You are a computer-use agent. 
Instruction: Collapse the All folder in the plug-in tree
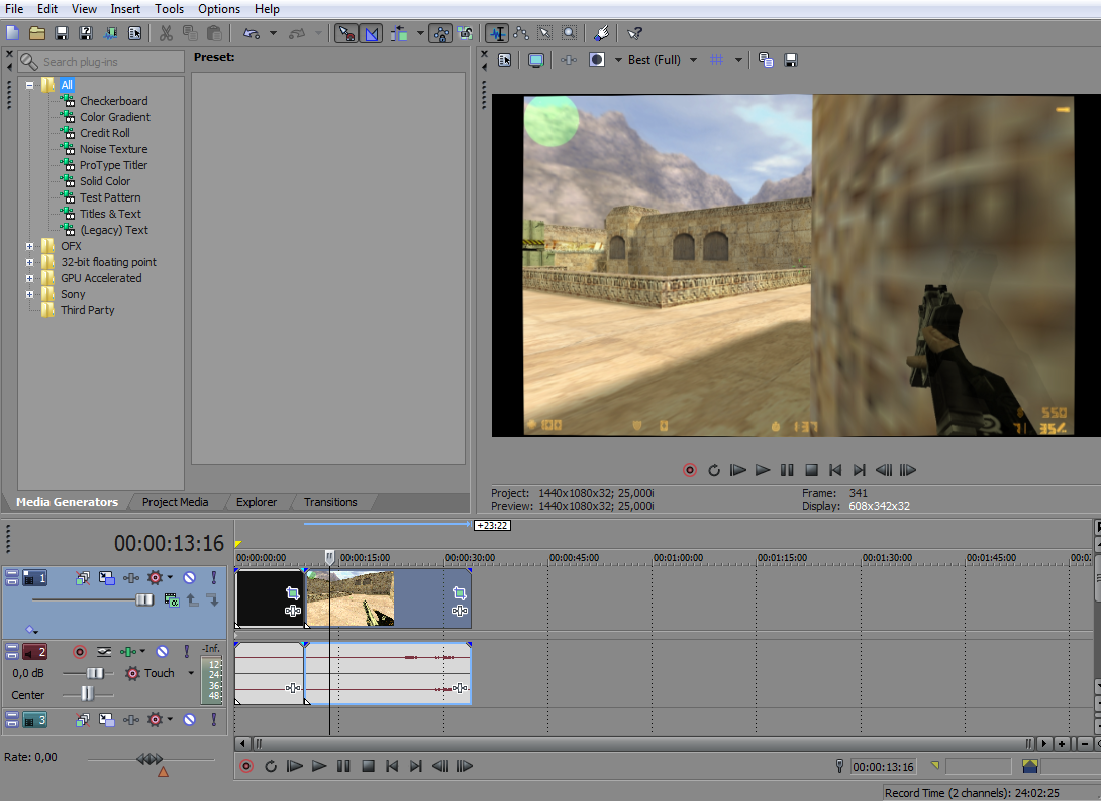(29, 86)
